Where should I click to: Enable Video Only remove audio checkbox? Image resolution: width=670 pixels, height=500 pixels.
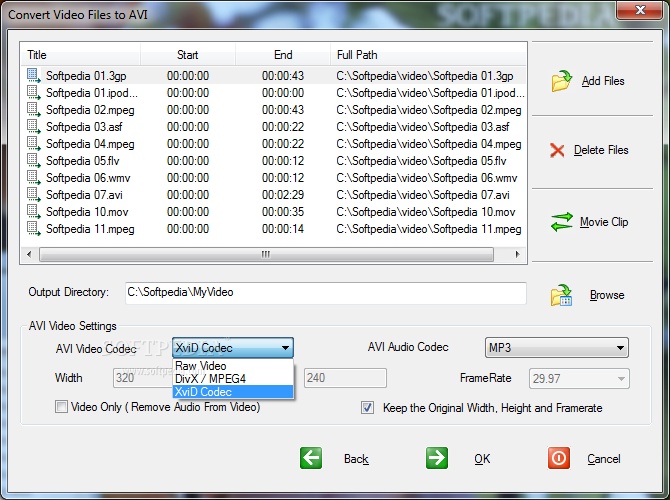tap(61, 406)
